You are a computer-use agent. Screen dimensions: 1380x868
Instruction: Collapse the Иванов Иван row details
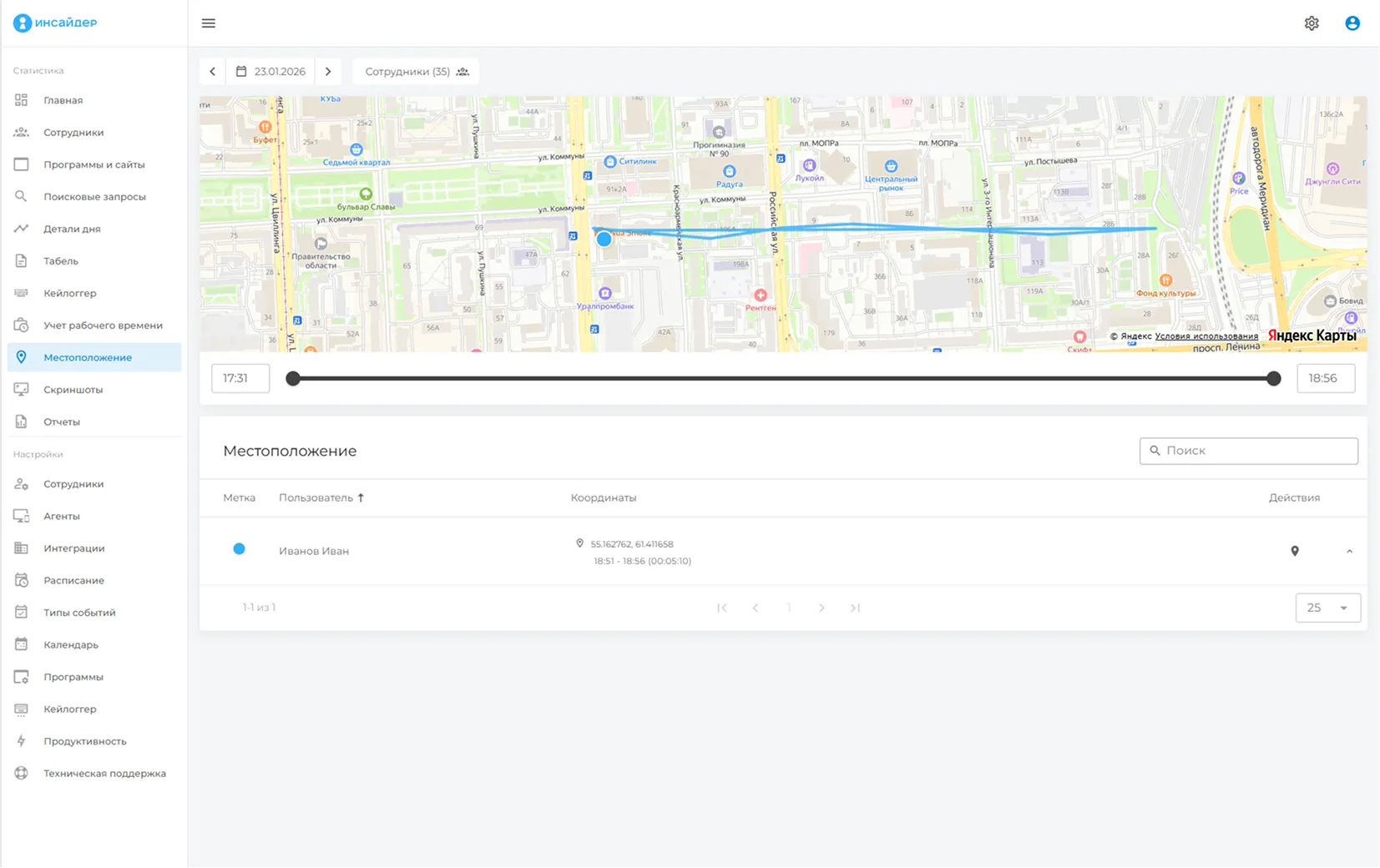click(1349, 551)
